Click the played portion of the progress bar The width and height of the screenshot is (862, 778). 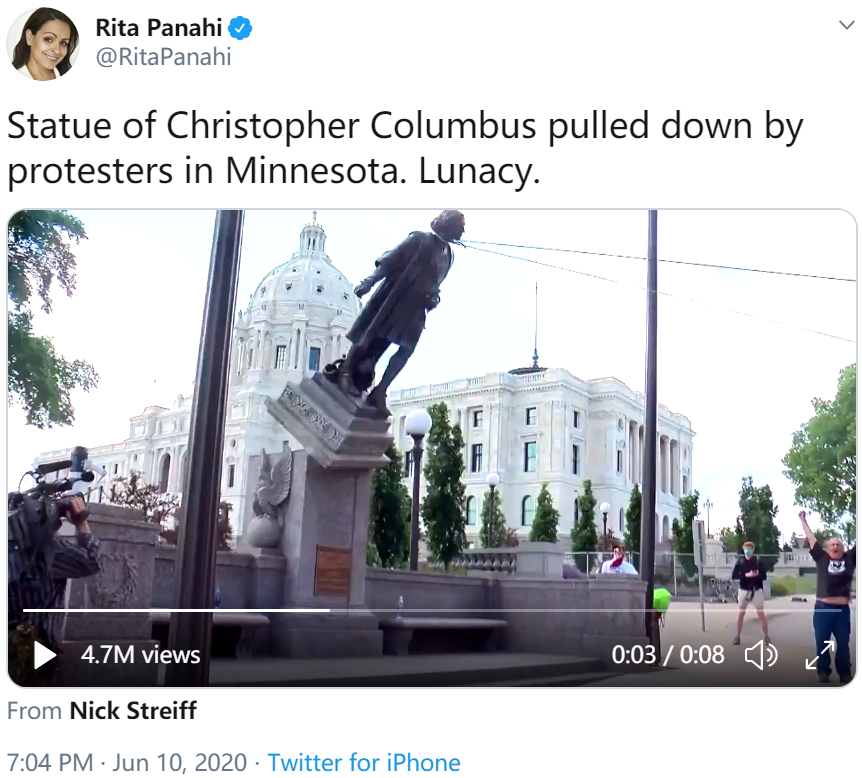click(176, 610)
